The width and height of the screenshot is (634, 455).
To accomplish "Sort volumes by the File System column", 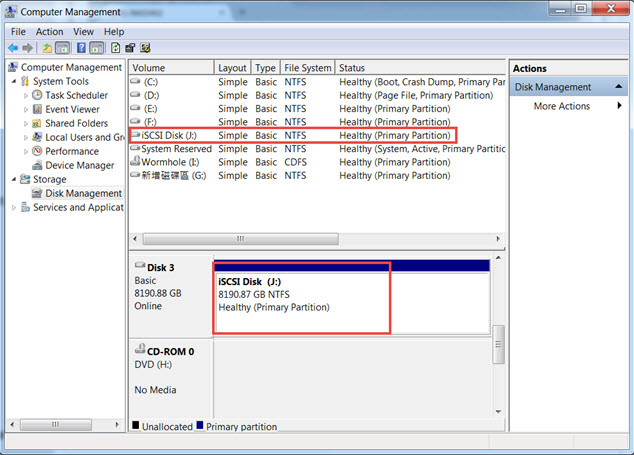I will (306, 68).
